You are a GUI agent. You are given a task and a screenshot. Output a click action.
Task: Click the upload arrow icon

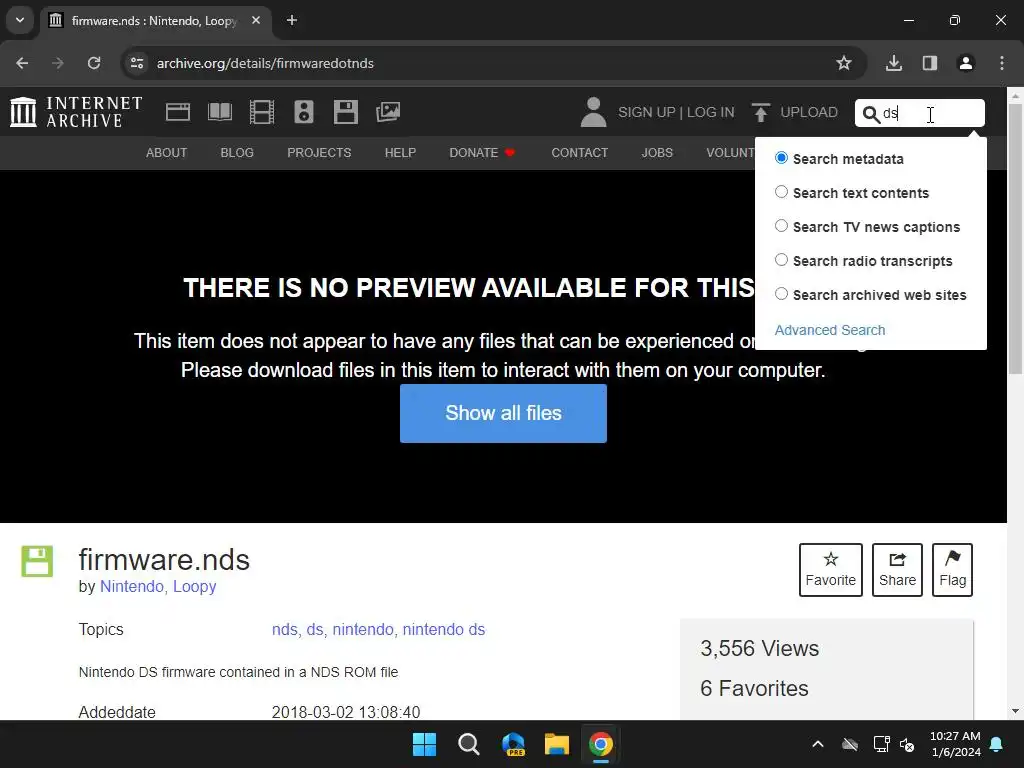[x=760, y=112]
